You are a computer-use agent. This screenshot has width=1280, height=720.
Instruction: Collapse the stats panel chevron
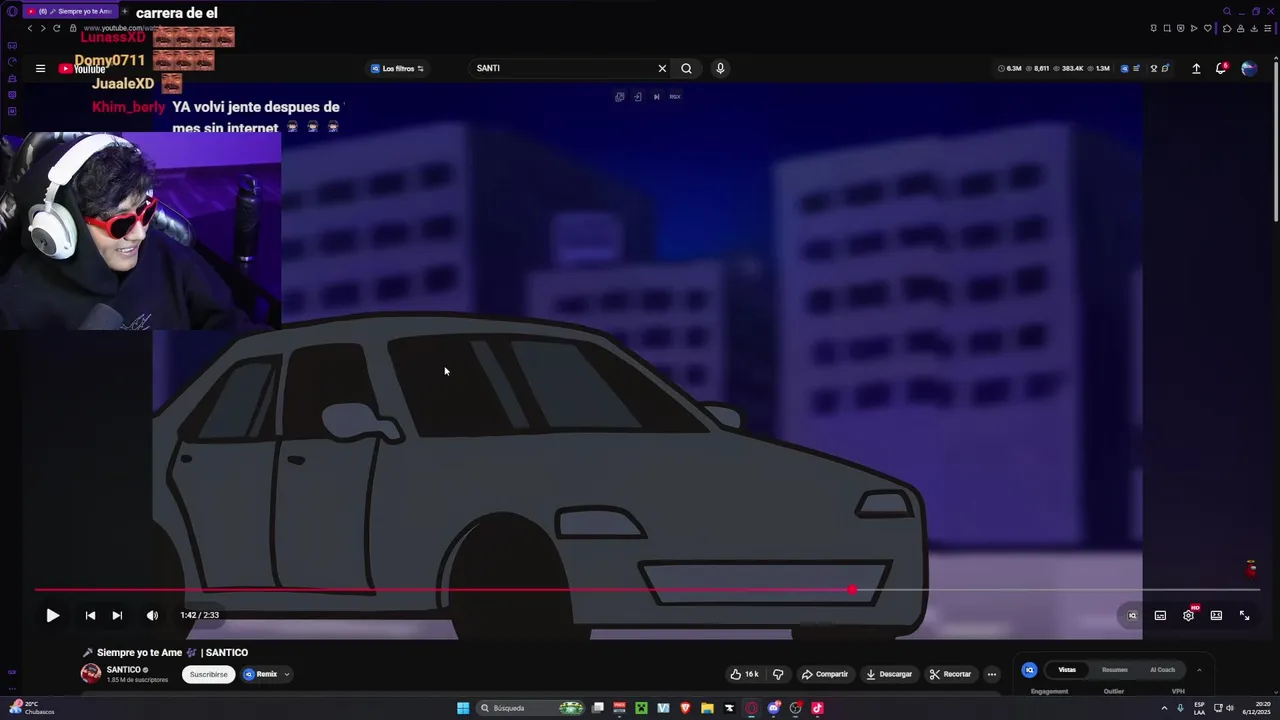1199,670
